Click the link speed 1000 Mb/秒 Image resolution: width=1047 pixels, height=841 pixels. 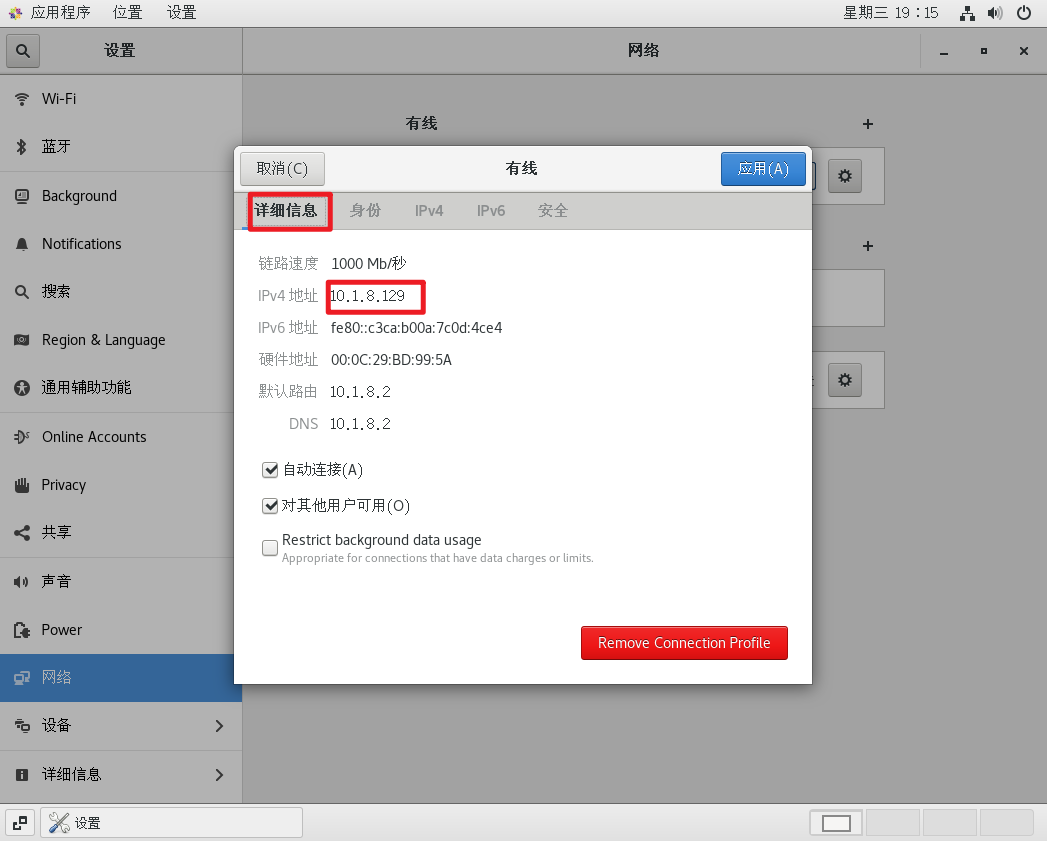pos(369,264)
